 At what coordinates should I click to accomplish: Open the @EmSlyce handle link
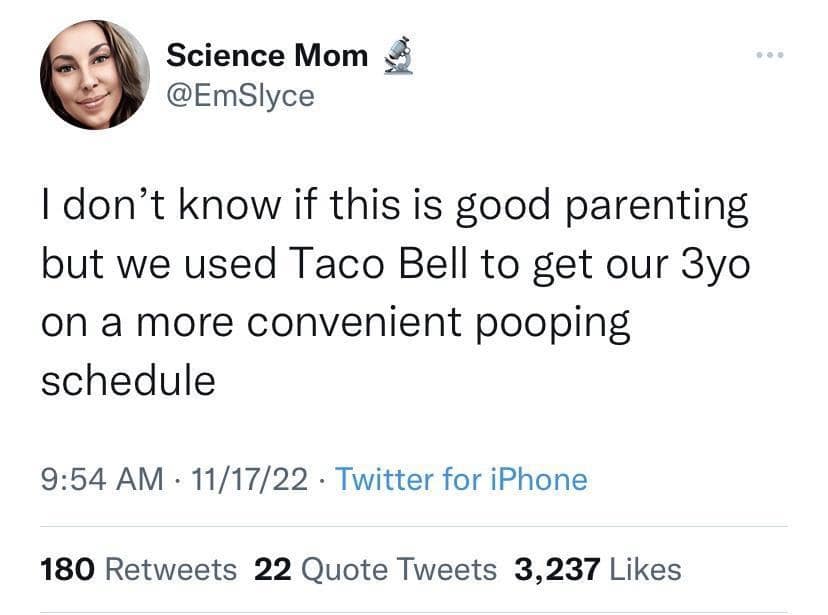[240, 95]
